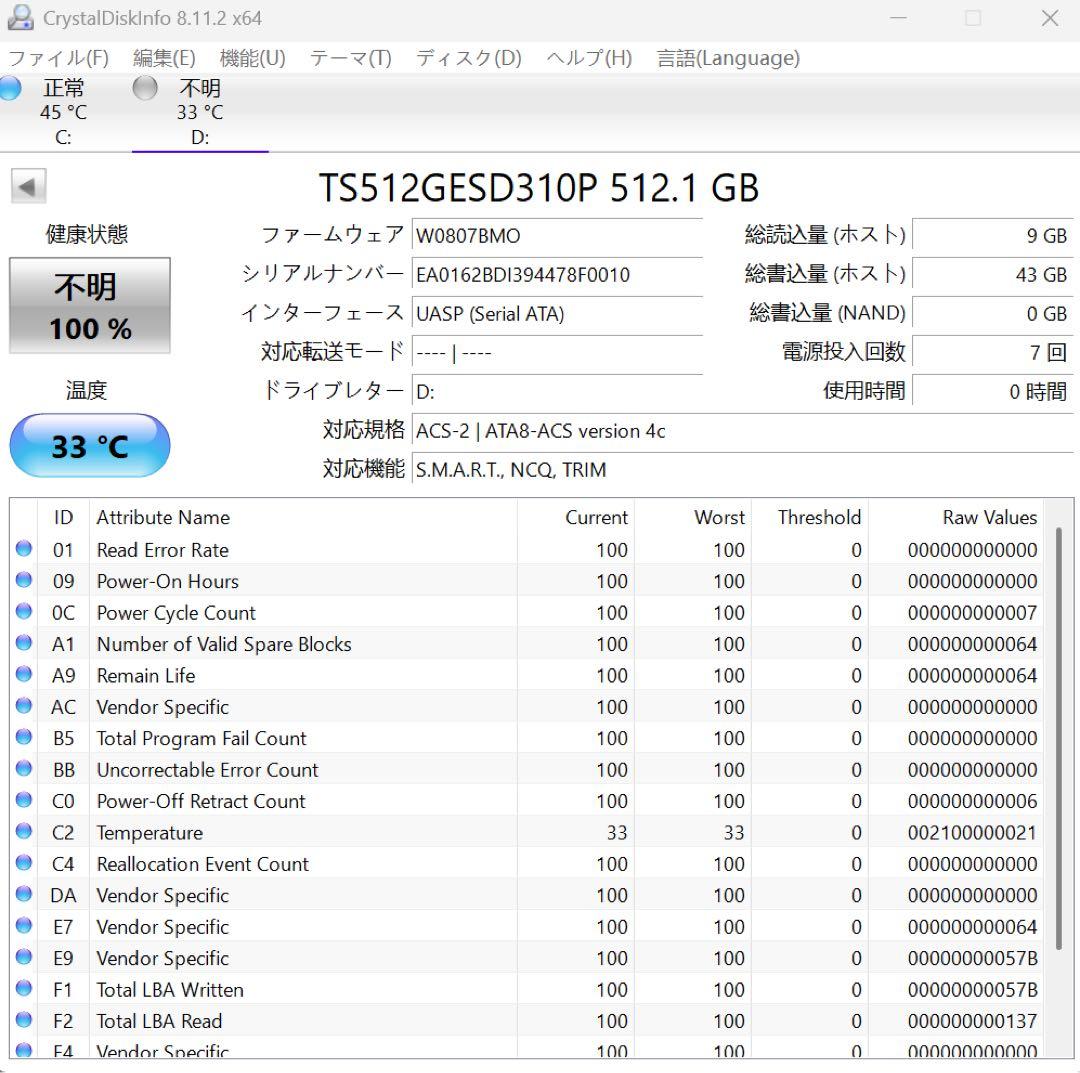Click raw value 002100000021 for Temperature
This screenshot has width=1080, height=1073.
point(972,833)
